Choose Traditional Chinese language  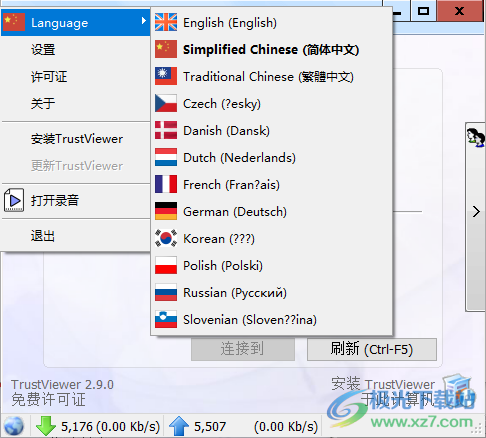[x=271, y=77]
